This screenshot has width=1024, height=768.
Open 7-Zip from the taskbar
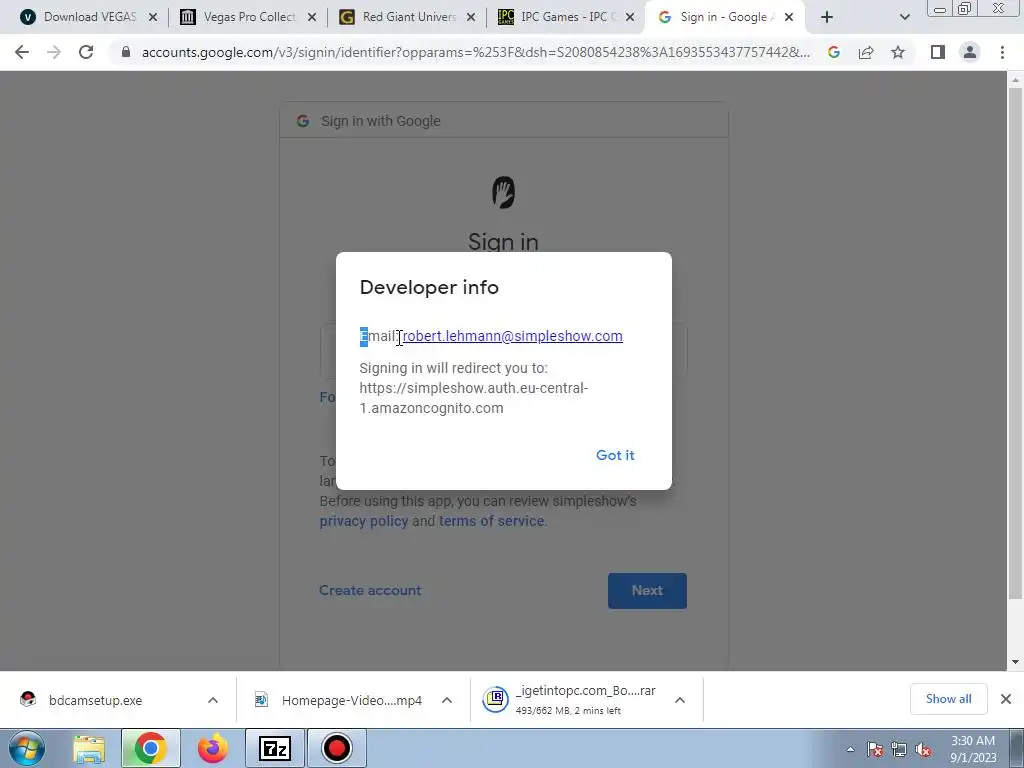coord(274,748)
